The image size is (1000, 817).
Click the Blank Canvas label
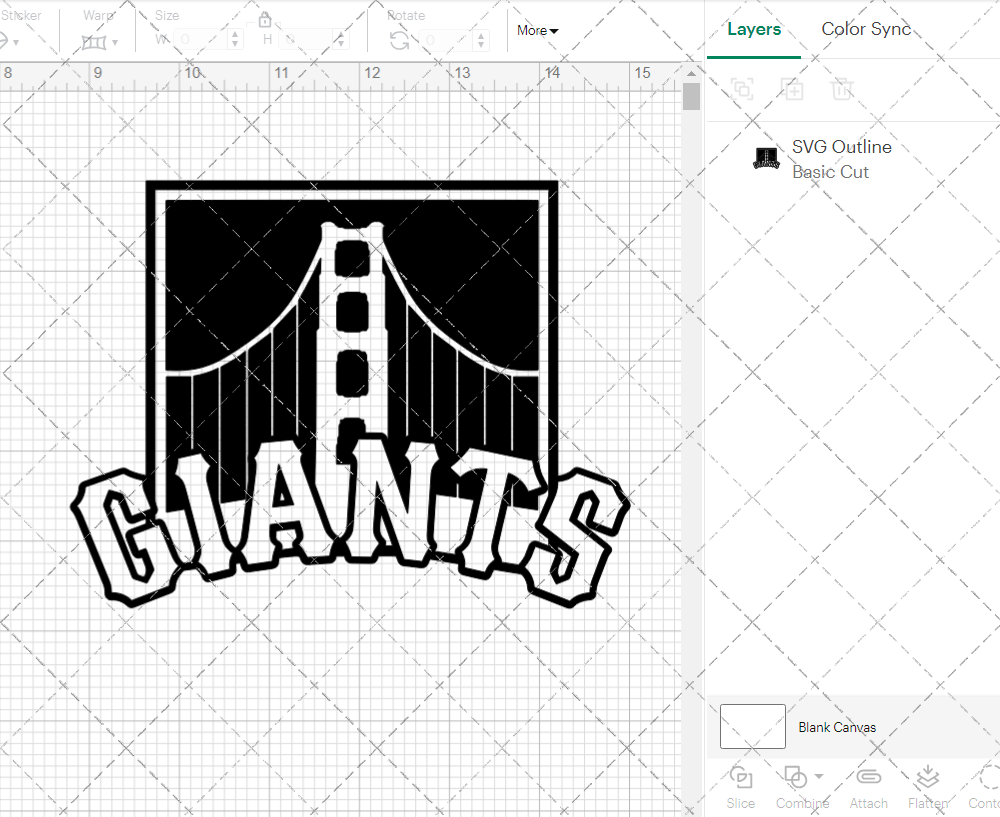837,727
